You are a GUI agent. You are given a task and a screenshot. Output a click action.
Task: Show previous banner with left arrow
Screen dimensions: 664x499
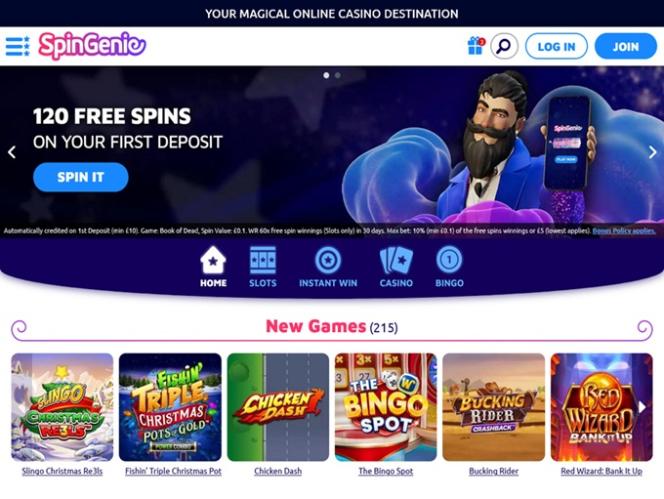[12, 152]
